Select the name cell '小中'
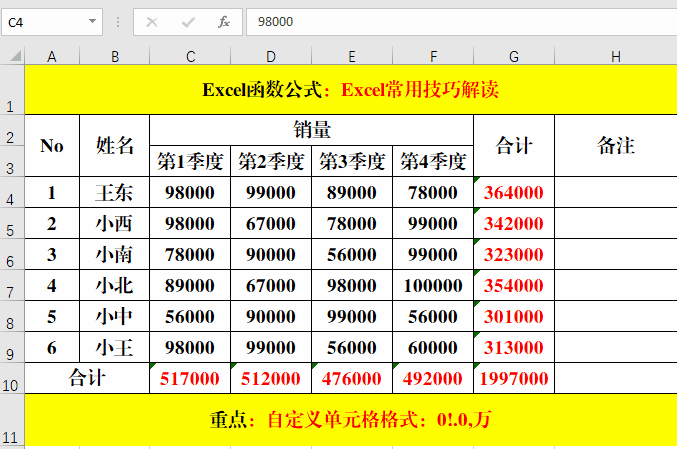The height and width of the screenshot is (449, 677). pos(114,316)
